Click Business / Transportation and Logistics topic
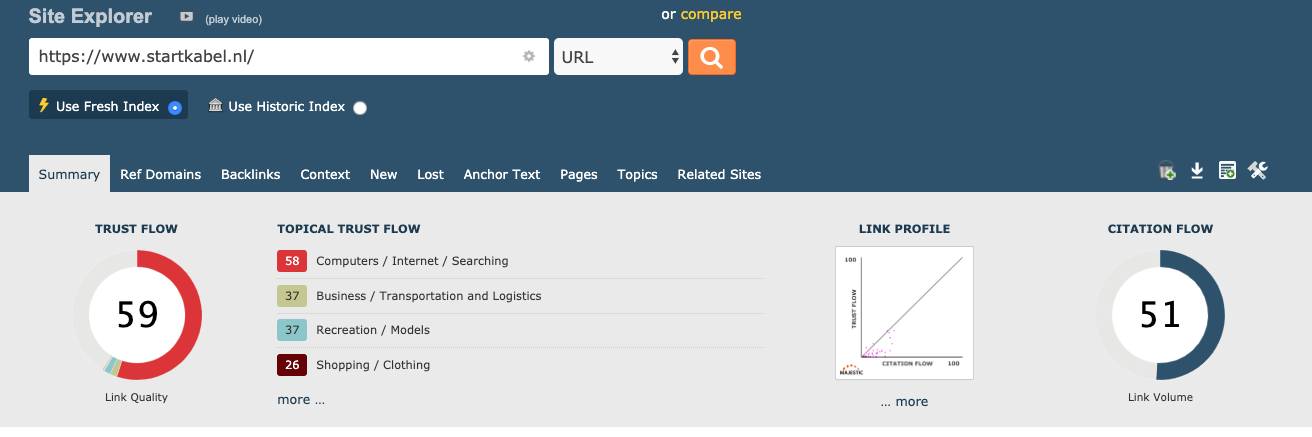 pos(428,296)
